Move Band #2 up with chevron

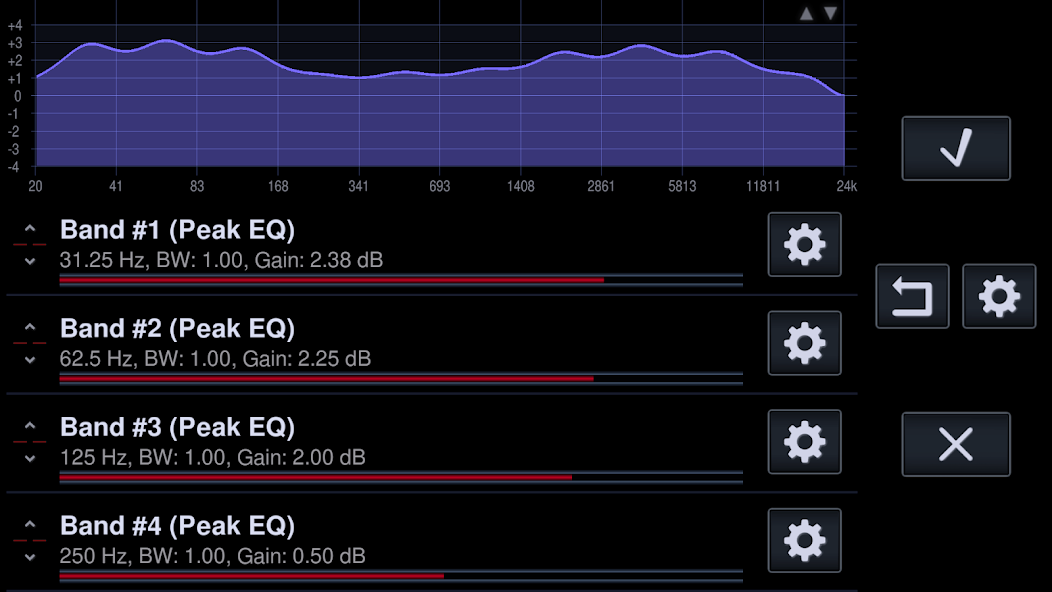point(30,328)
